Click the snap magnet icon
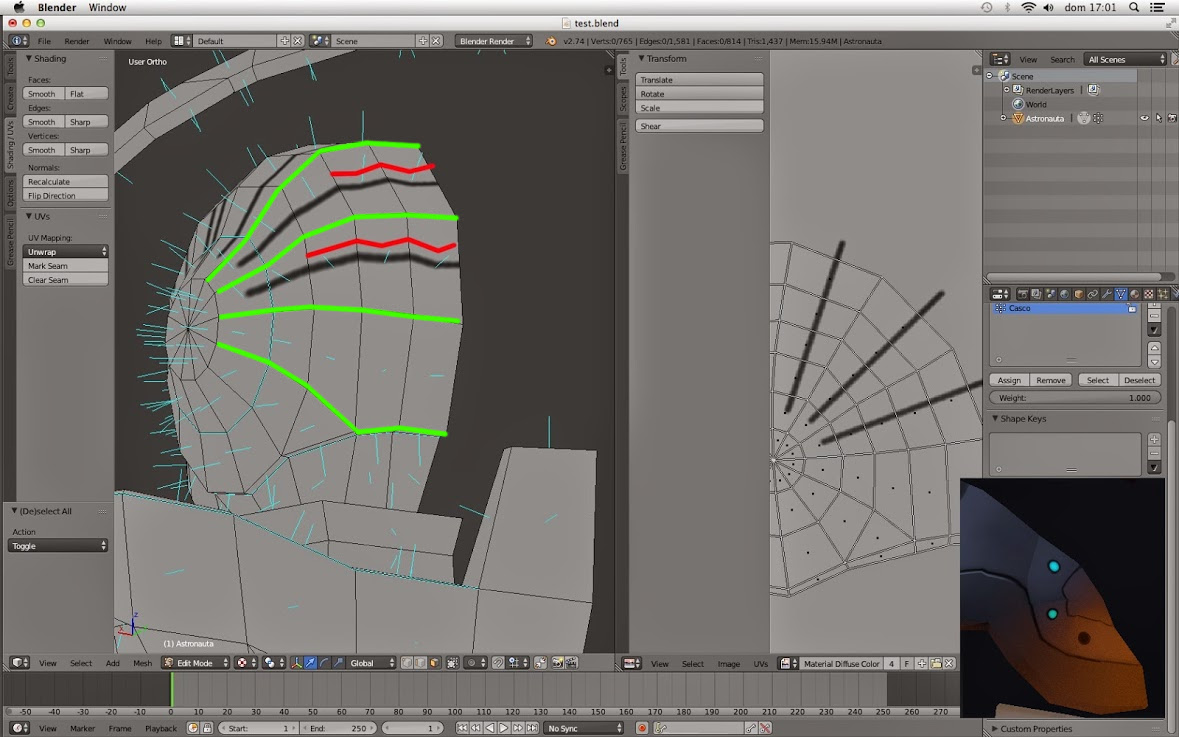Screen dimensions: 1179x737 pyautogui.click(x=498, y=663)
